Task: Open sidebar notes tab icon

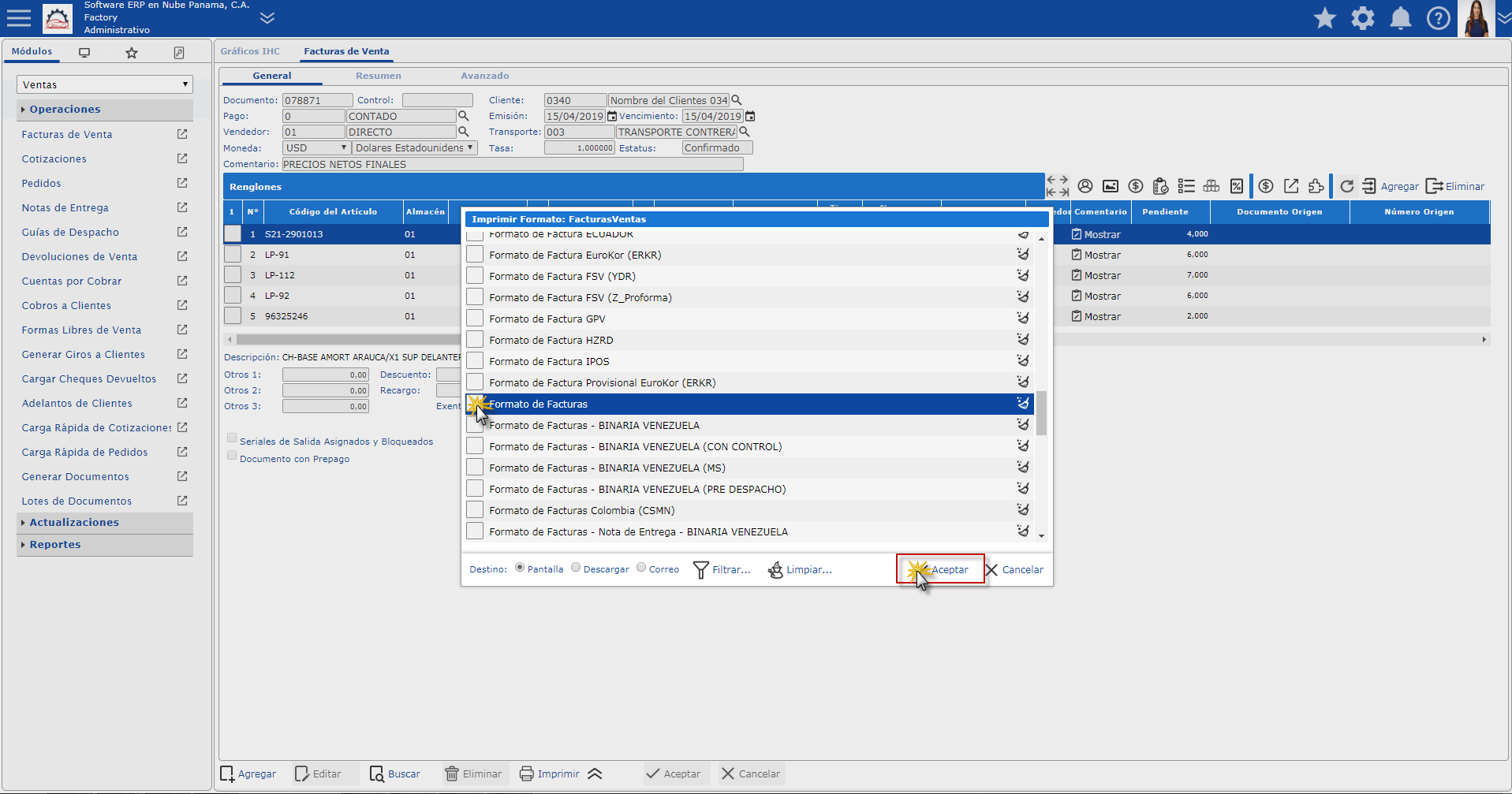Action: 179,52
